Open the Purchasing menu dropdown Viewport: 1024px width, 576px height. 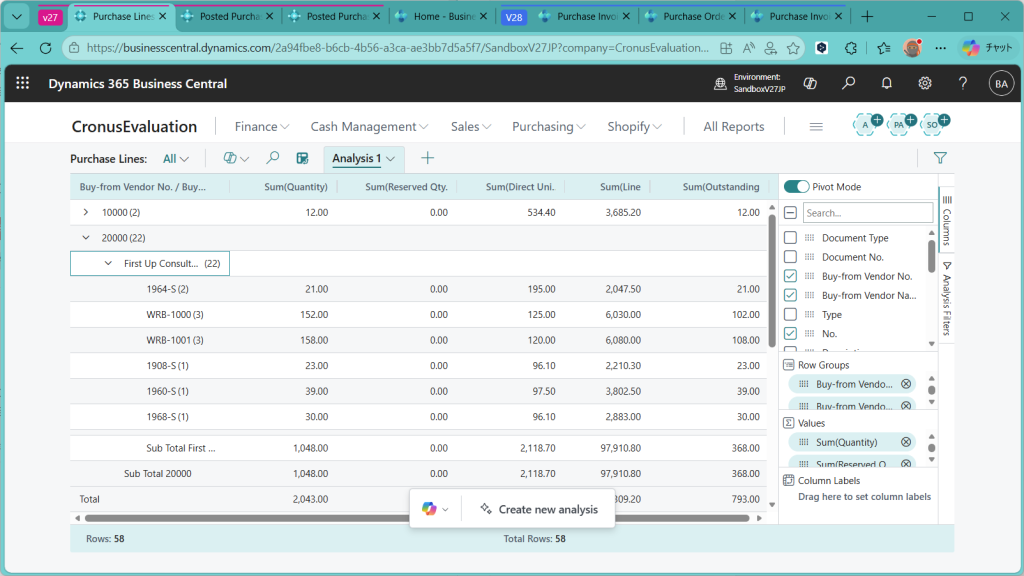tap(549, 127)
